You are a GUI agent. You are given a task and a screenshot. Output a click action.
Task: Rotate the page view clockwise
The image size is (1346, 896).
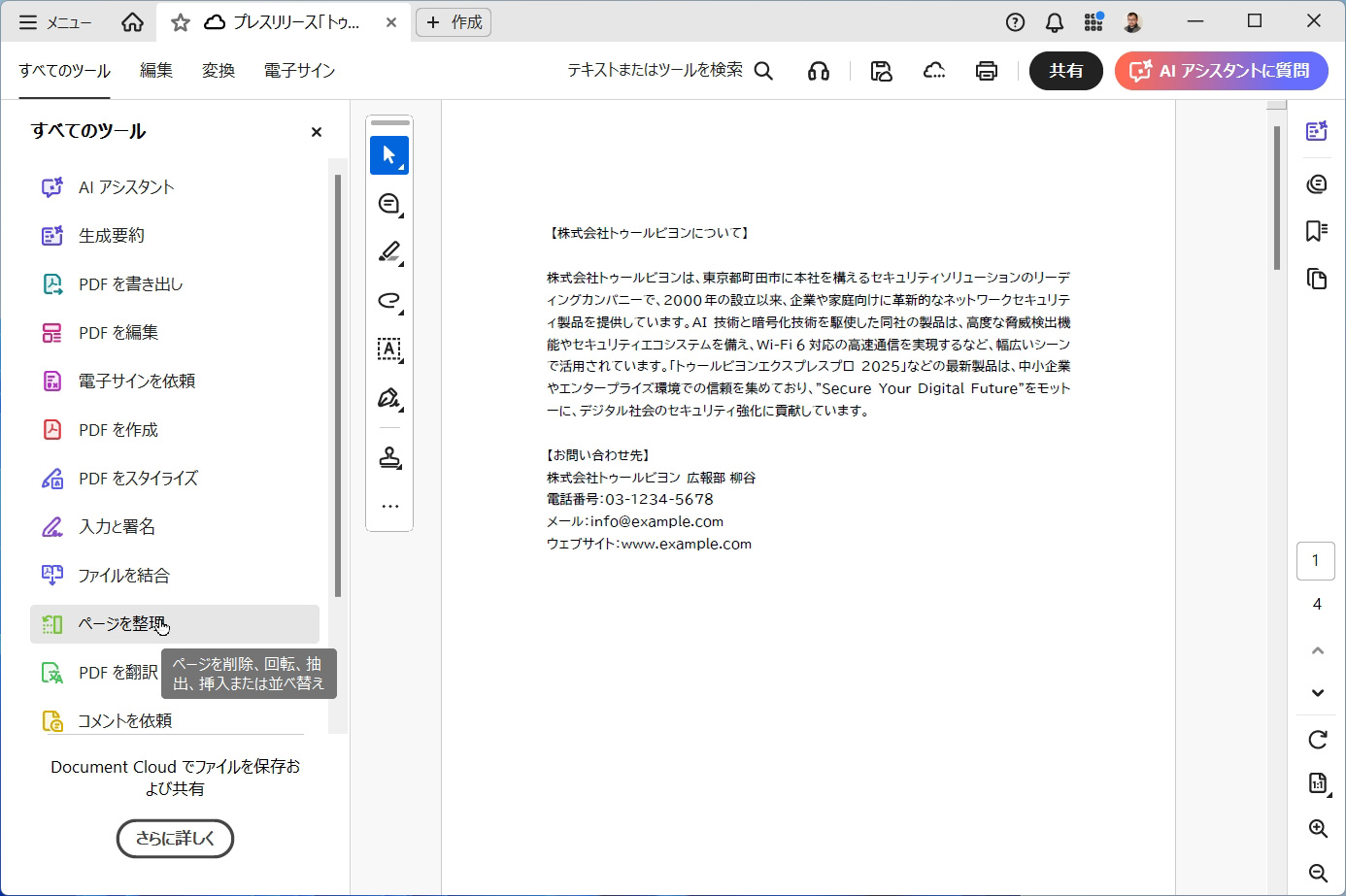click(1317, 740)
